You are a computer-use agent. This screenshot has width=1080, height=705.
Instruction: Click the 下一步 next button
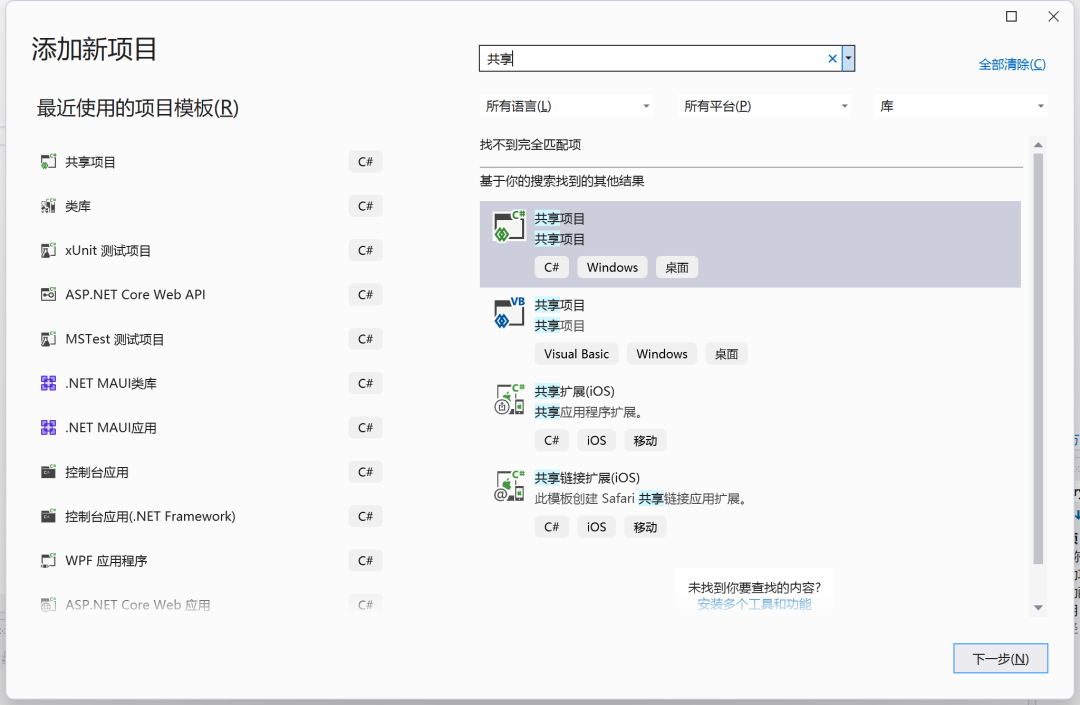point(1000,658)
